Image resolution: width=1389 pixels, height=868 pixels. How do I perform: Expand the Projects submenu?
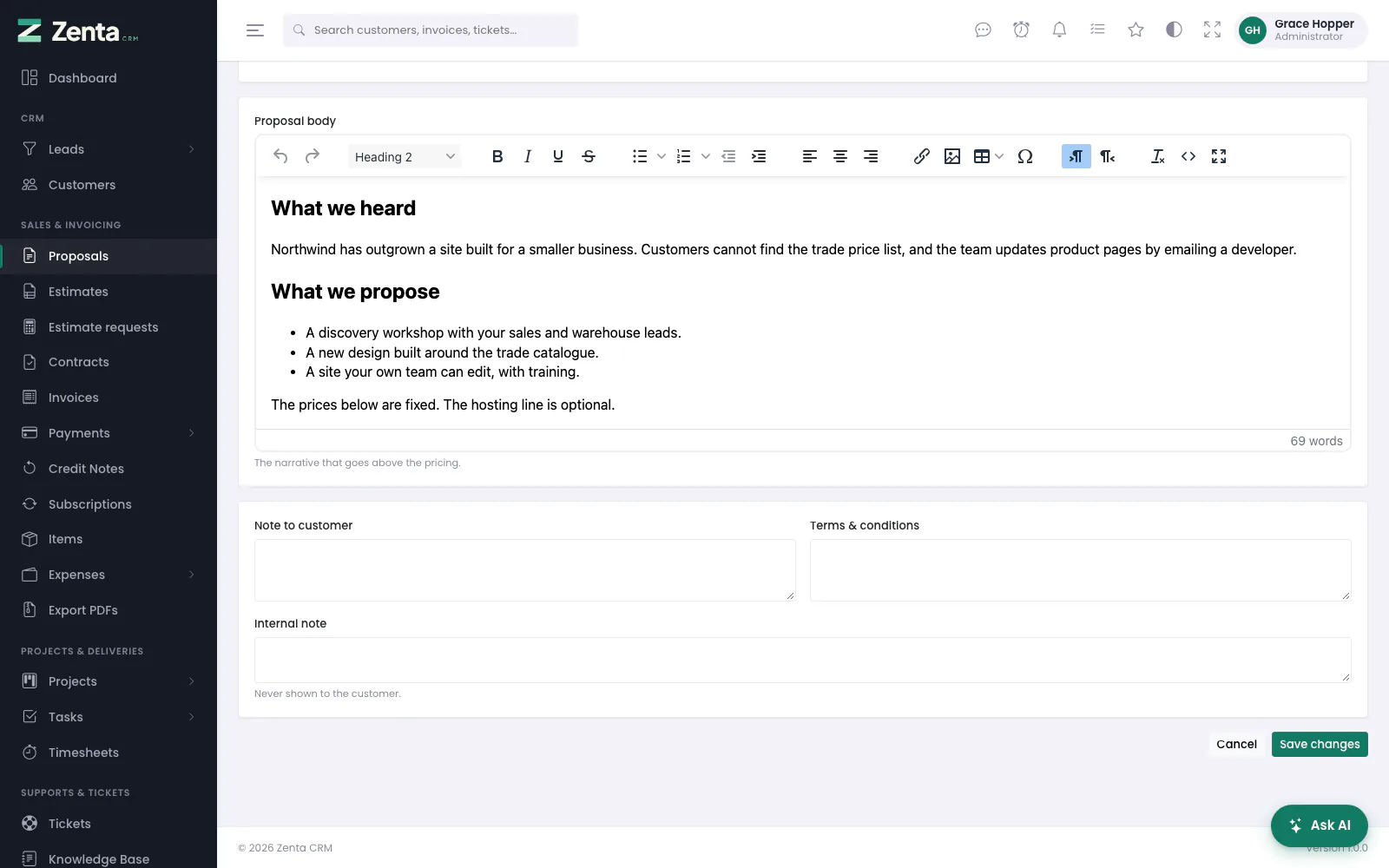tap(109, 681)
